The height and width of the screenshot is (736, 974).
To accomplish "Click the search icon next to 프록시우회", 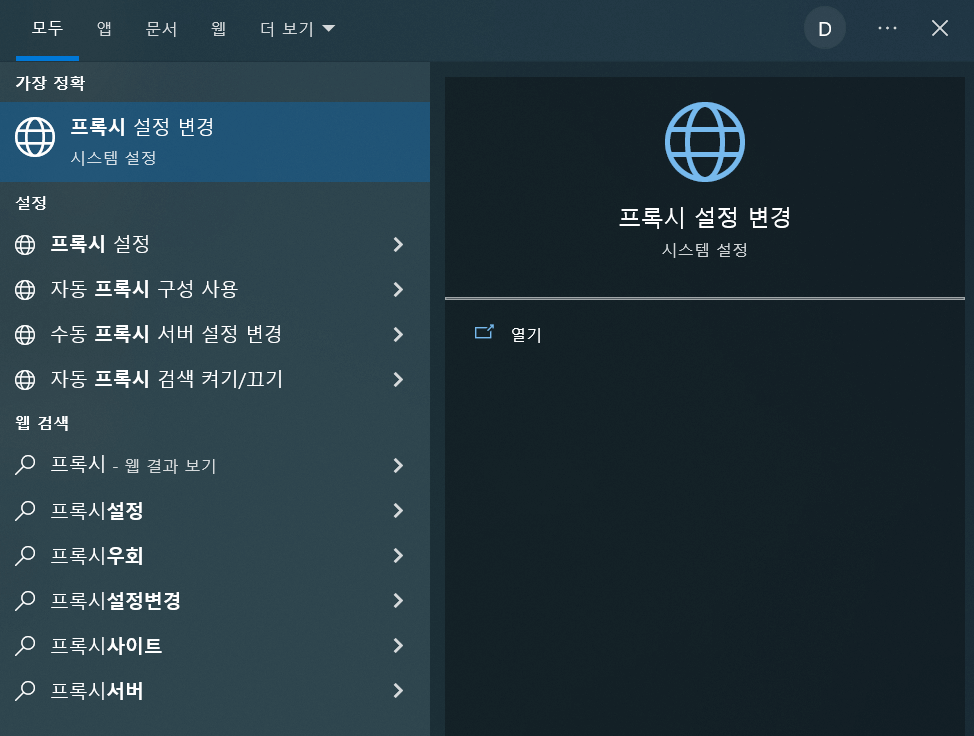I will [25, 556].
